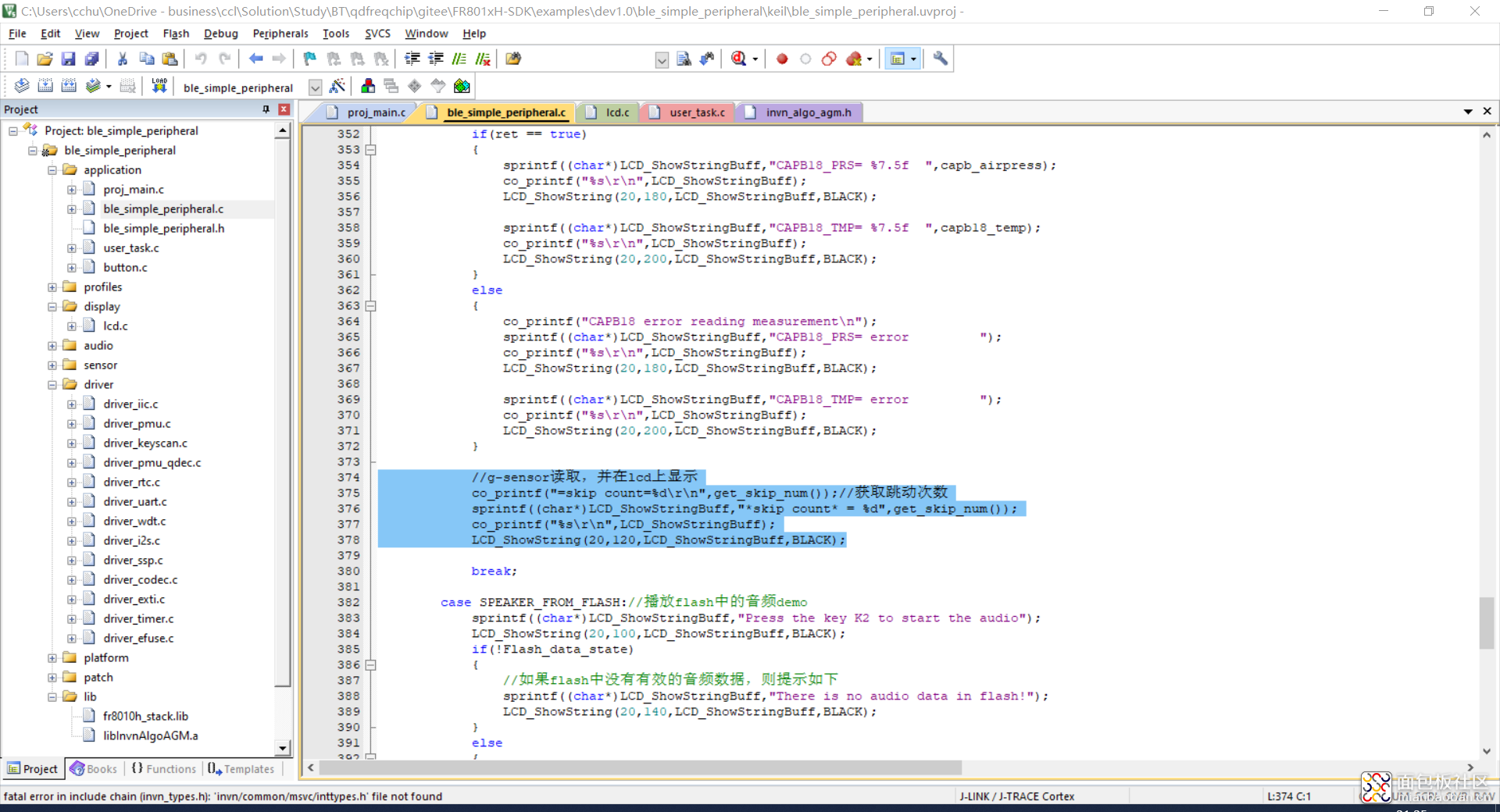The height and width of the screenshot is (812, 1500).
Task: Click the editor vertical scrollbar thumb
Action: tap(1486, 623)
